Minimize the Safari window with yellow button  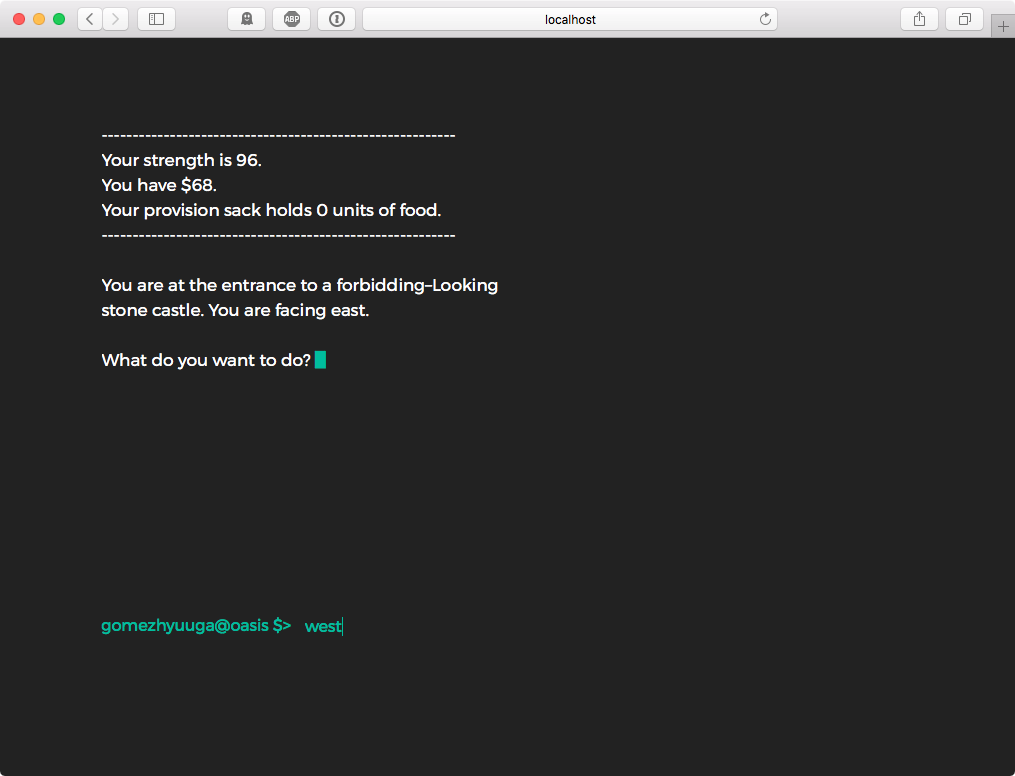tap(39, 19)
